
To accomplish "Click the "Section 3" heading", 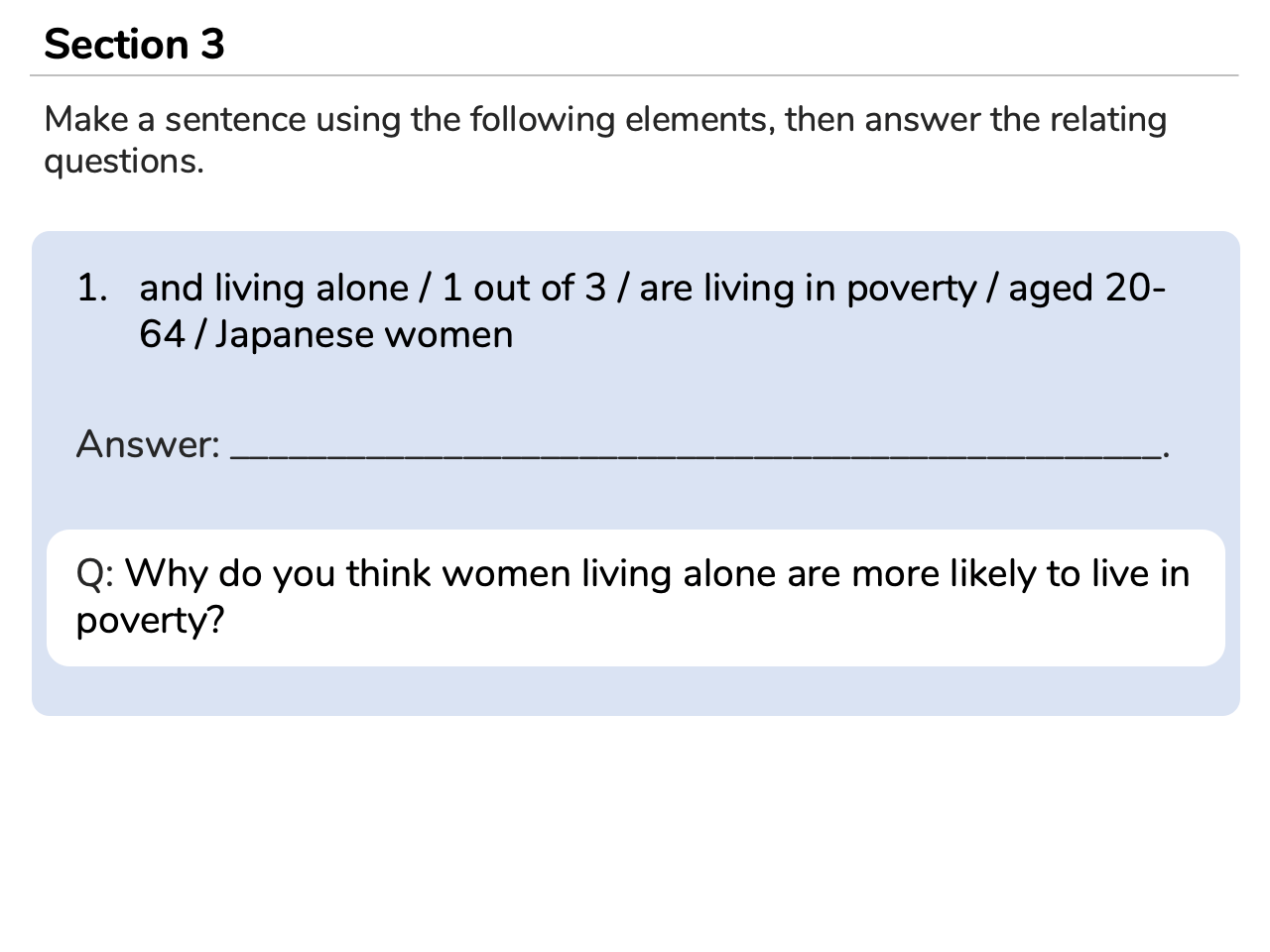I will [x=134, y=45].
